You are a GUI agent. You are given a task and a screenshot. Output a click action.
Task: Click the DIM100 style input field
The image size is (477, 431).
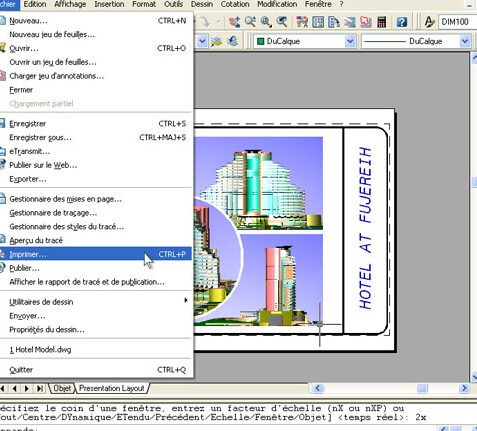point(457,22)
